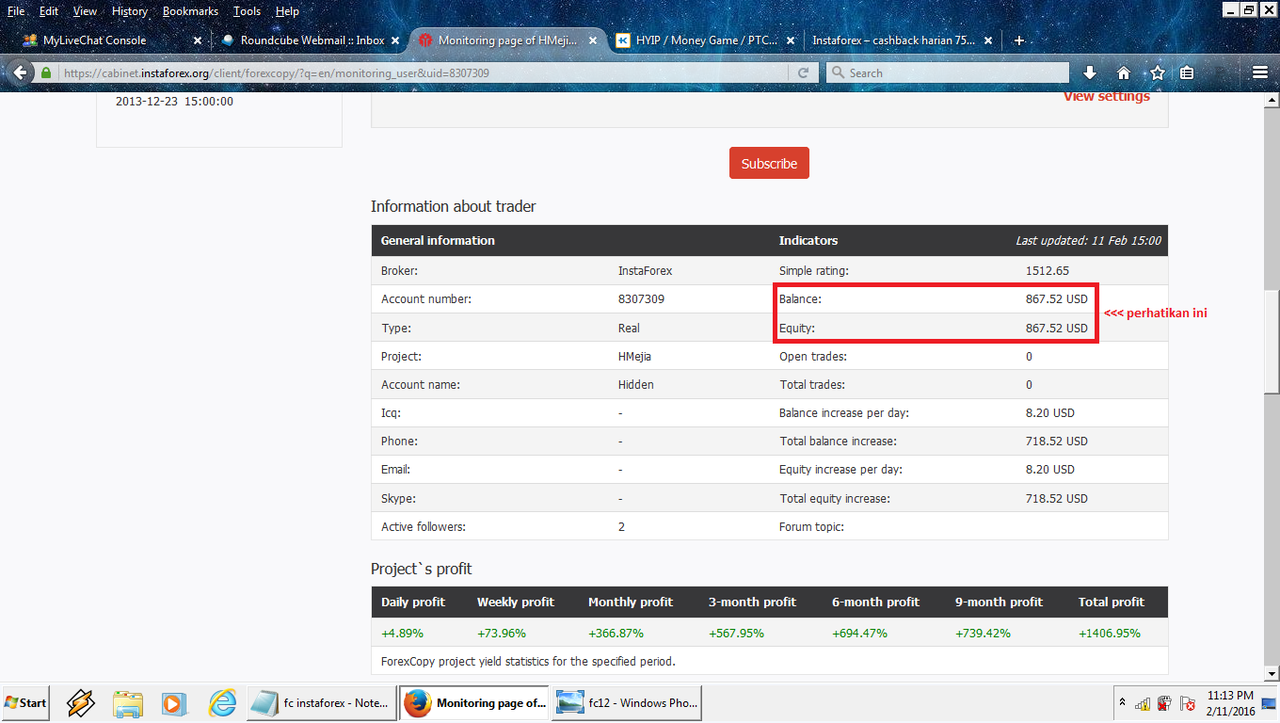Switch to HYIP / Money Game tab
The image size is (1280, 723).
point(706,41)
